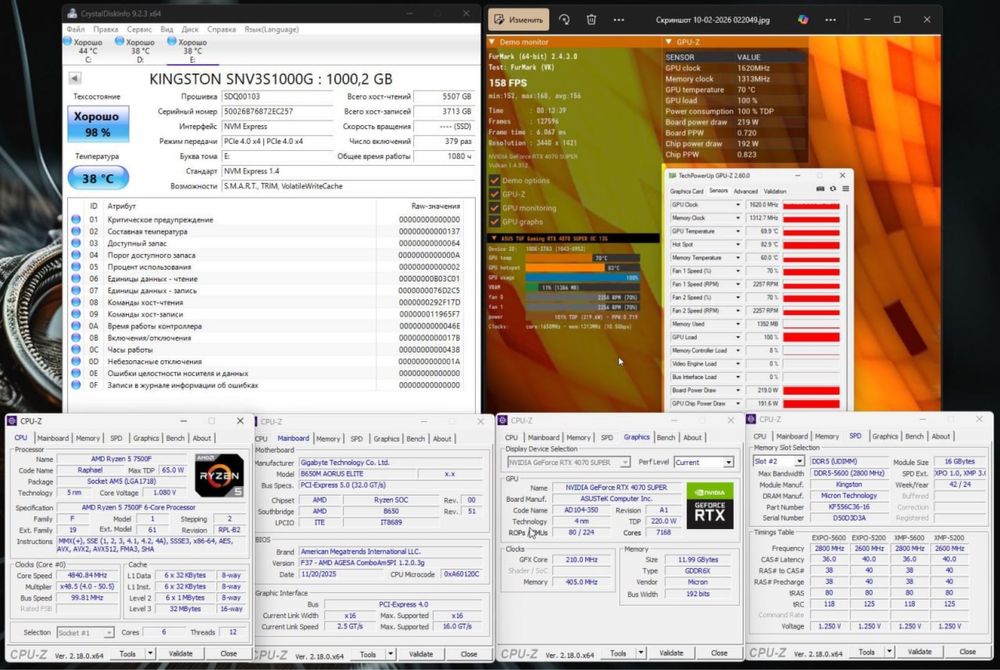Open the Hot Spot sensor dropdown arrow

pyautogui.click(x=738, y=244)
